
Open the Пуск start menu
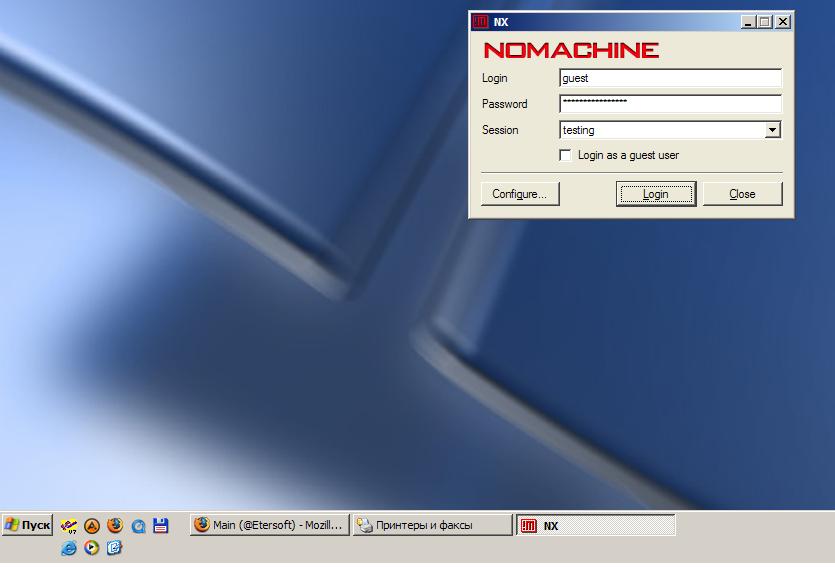[27, 525]
